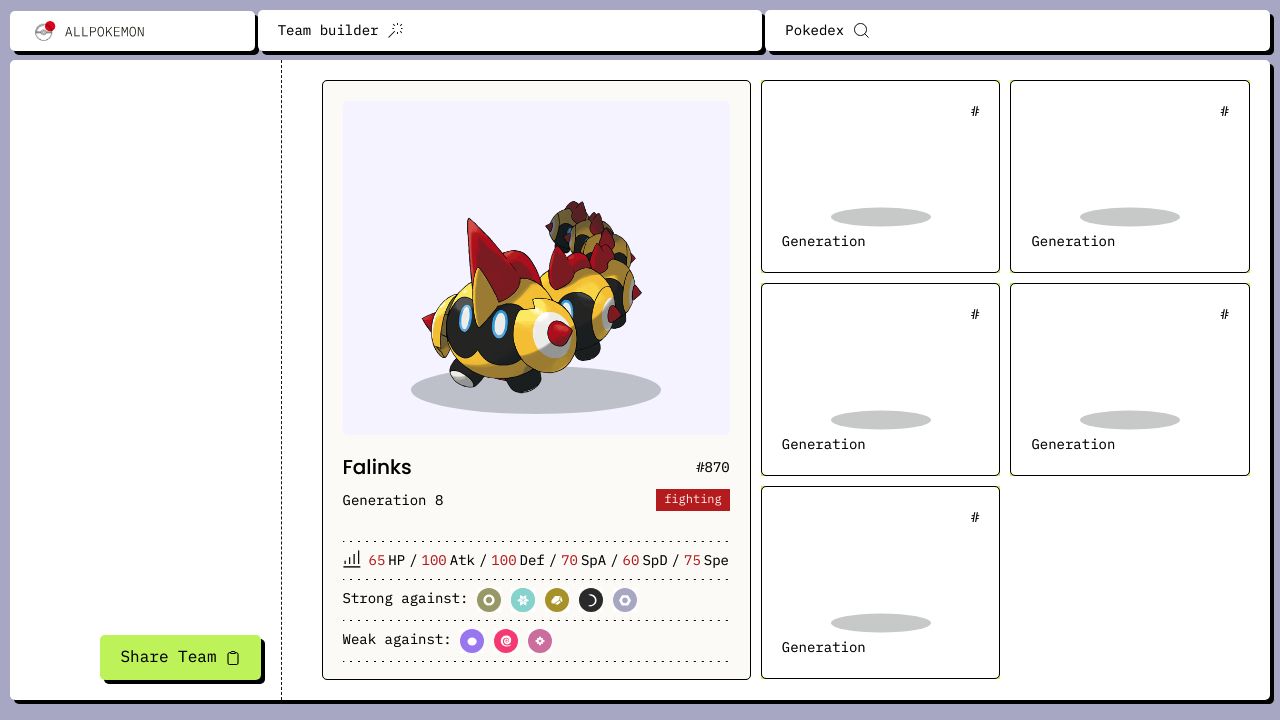Open the Pokedex tab
This screenshot has width=1280, height=720.
click(x=1017, y=30)
